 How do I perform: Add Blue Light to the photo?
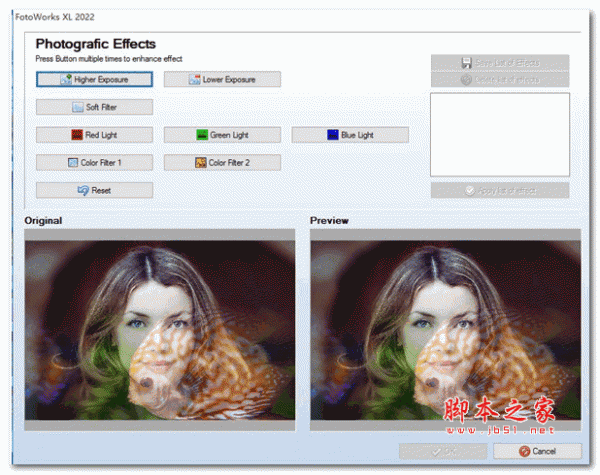click(x=350, y=135)
